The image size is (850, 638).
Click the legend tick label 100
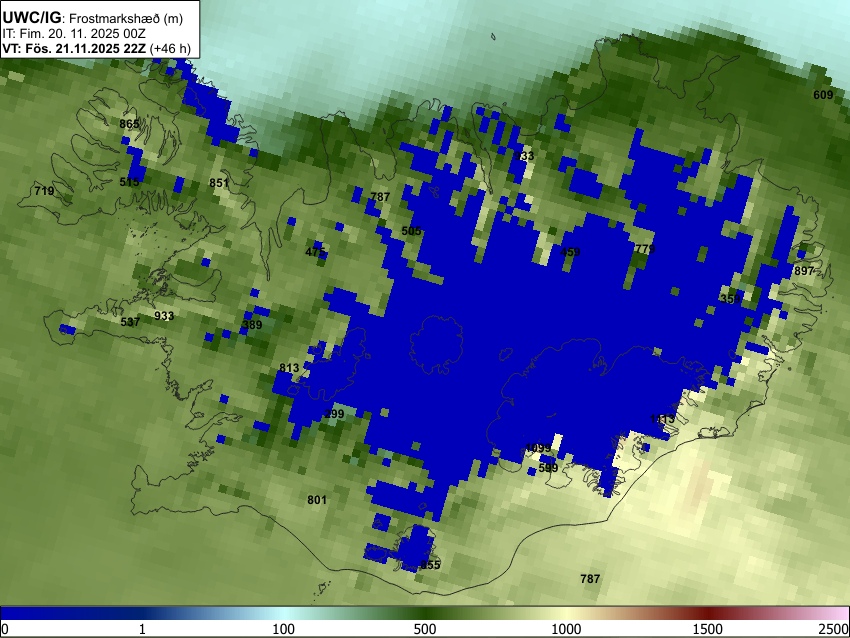(x=284, y=629)
